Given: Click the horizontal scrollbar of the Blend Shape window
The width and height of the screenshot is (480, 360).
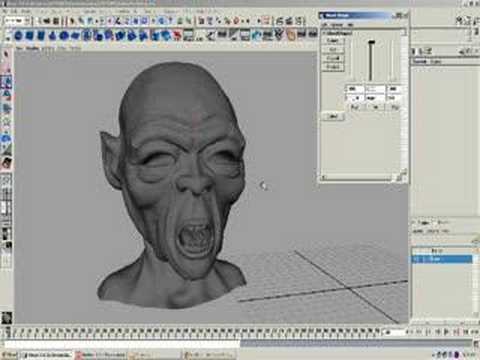Looking at the screenshot, I should click(359, 178).
